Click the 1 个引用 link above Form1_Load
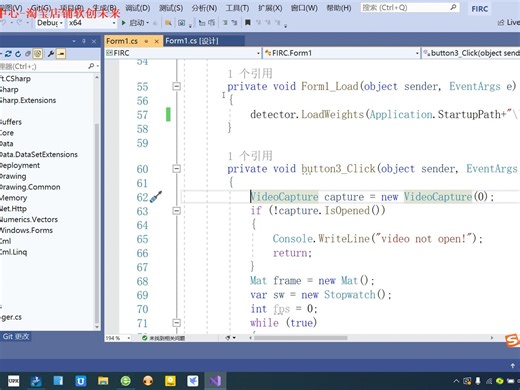 (x=250, y=73)
